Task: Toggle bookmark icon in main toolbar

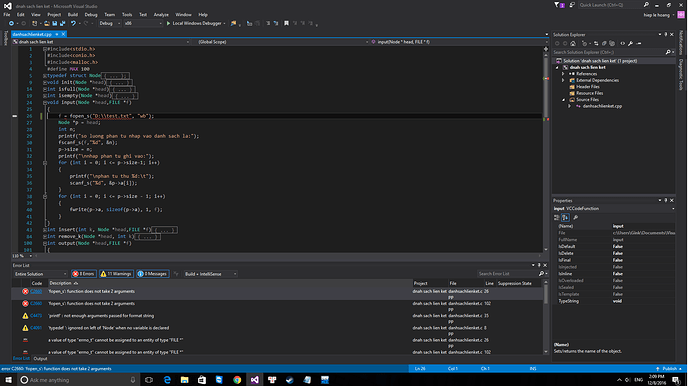Action: pyautogui.click(x=286, y=23)
